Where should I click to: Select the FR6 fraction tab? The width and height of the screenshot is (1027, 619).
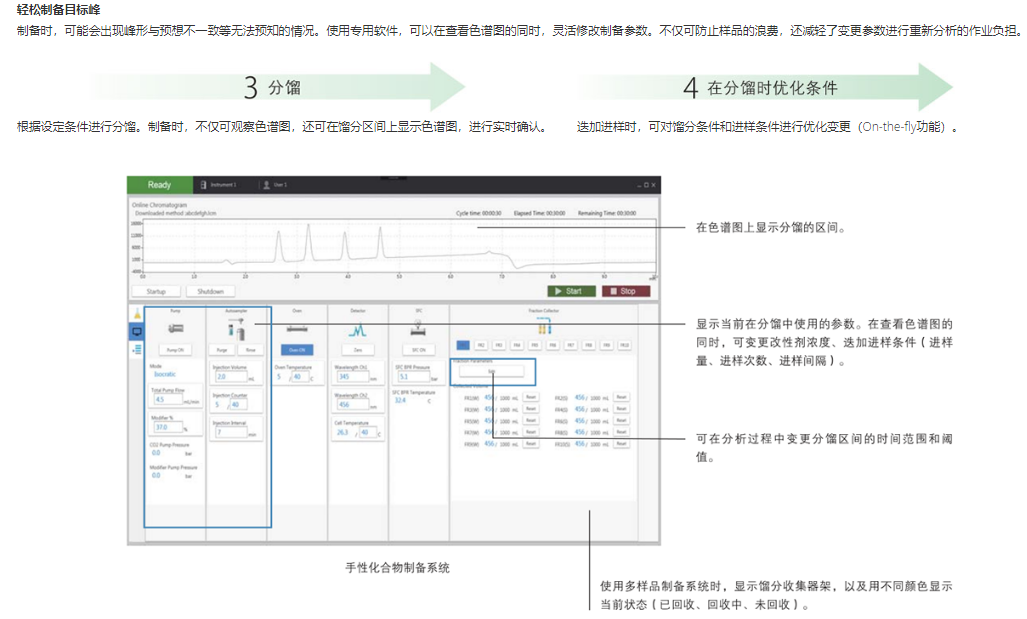point(553,345)
